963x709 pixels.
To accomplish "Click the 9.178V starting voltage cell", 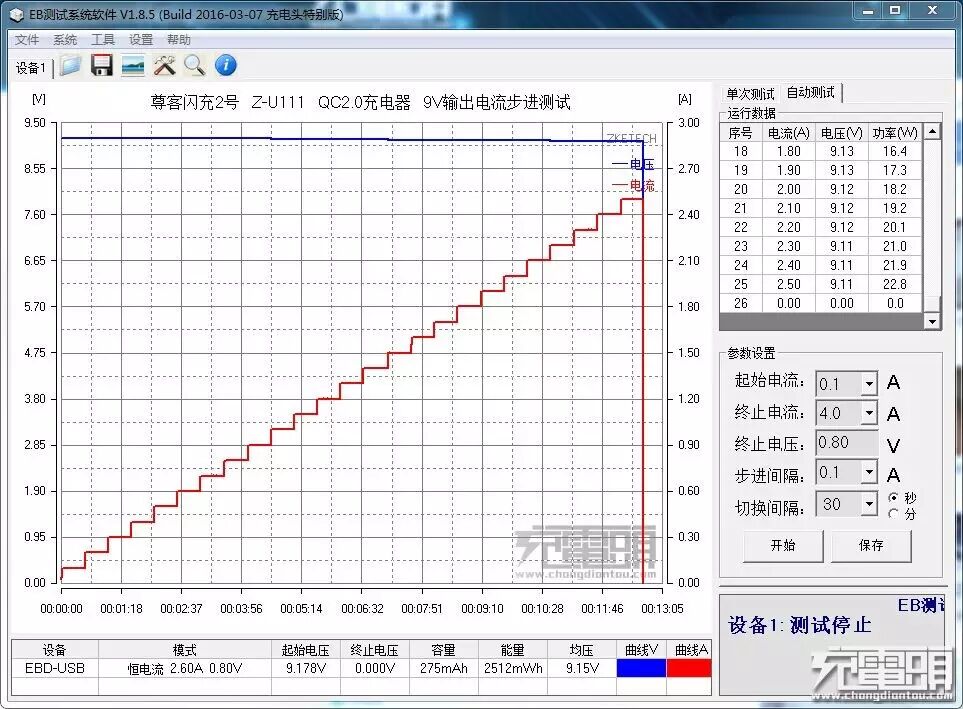I will (306, 668).
